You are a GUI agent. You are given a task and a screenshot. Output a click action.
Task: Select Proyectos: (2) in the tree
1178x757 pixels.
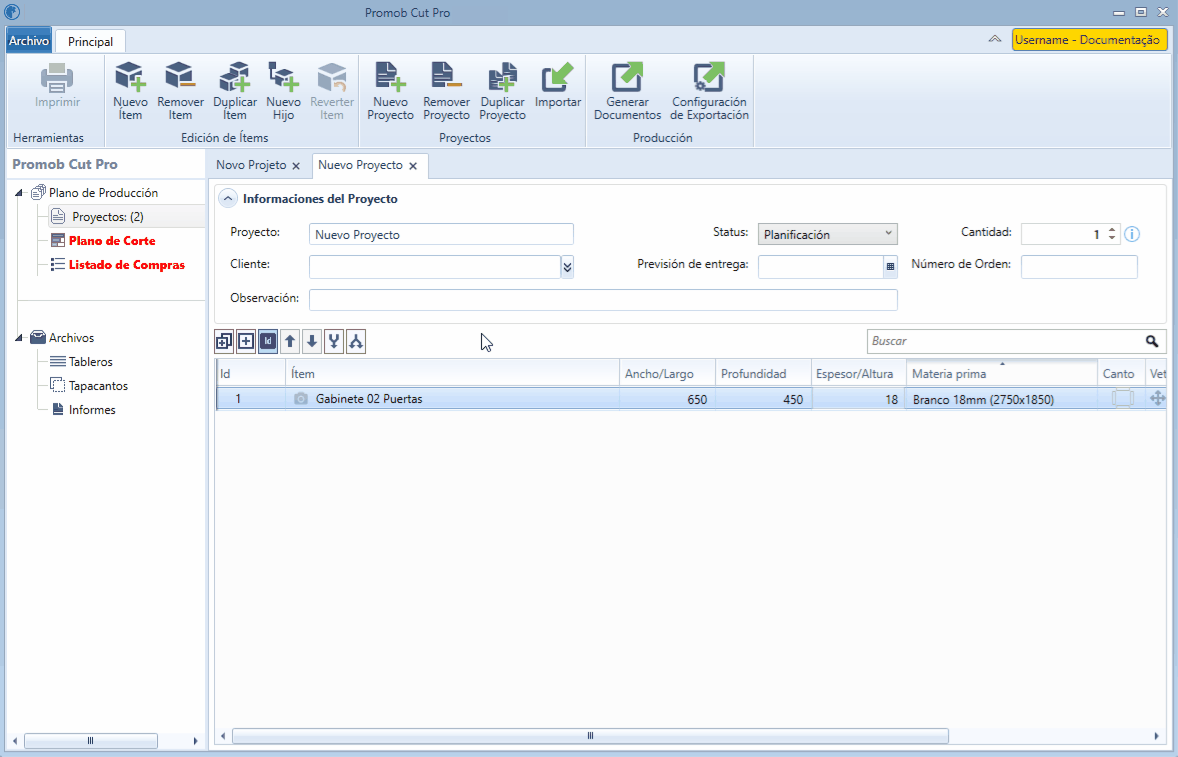(107, 217)
